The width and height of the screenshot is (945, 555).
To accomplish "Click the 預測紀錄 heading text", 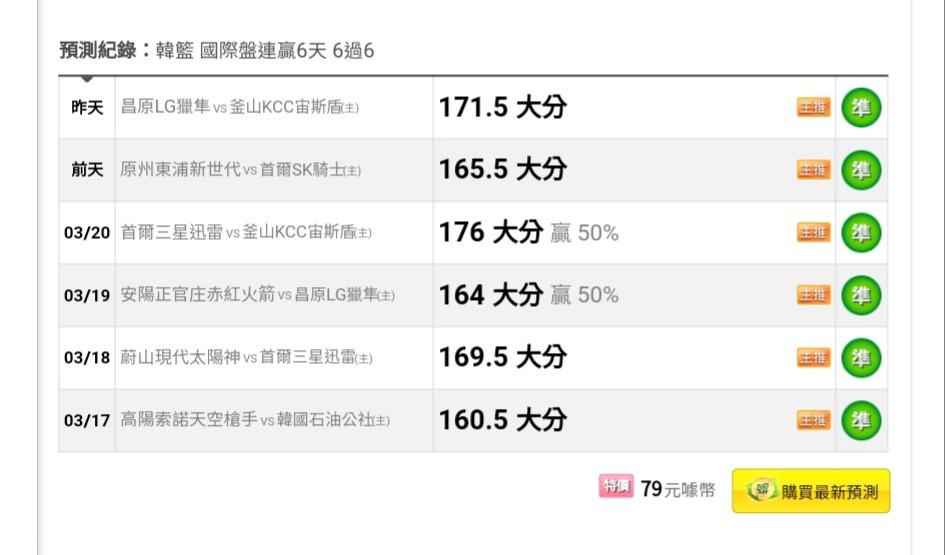I will (x=98, y=50).
